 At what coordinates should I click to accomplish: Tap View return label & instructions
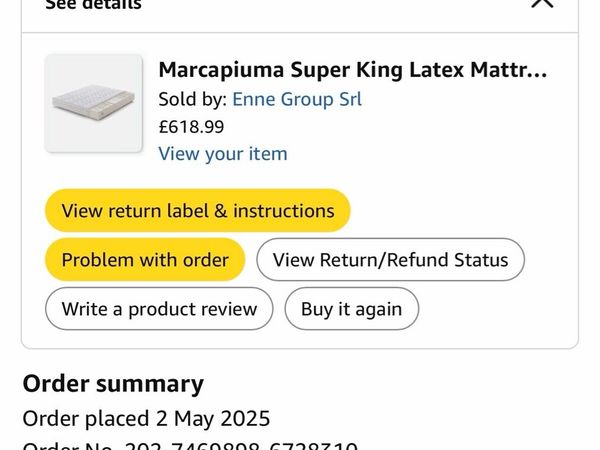pyautogui.click(x=198, y=210)
